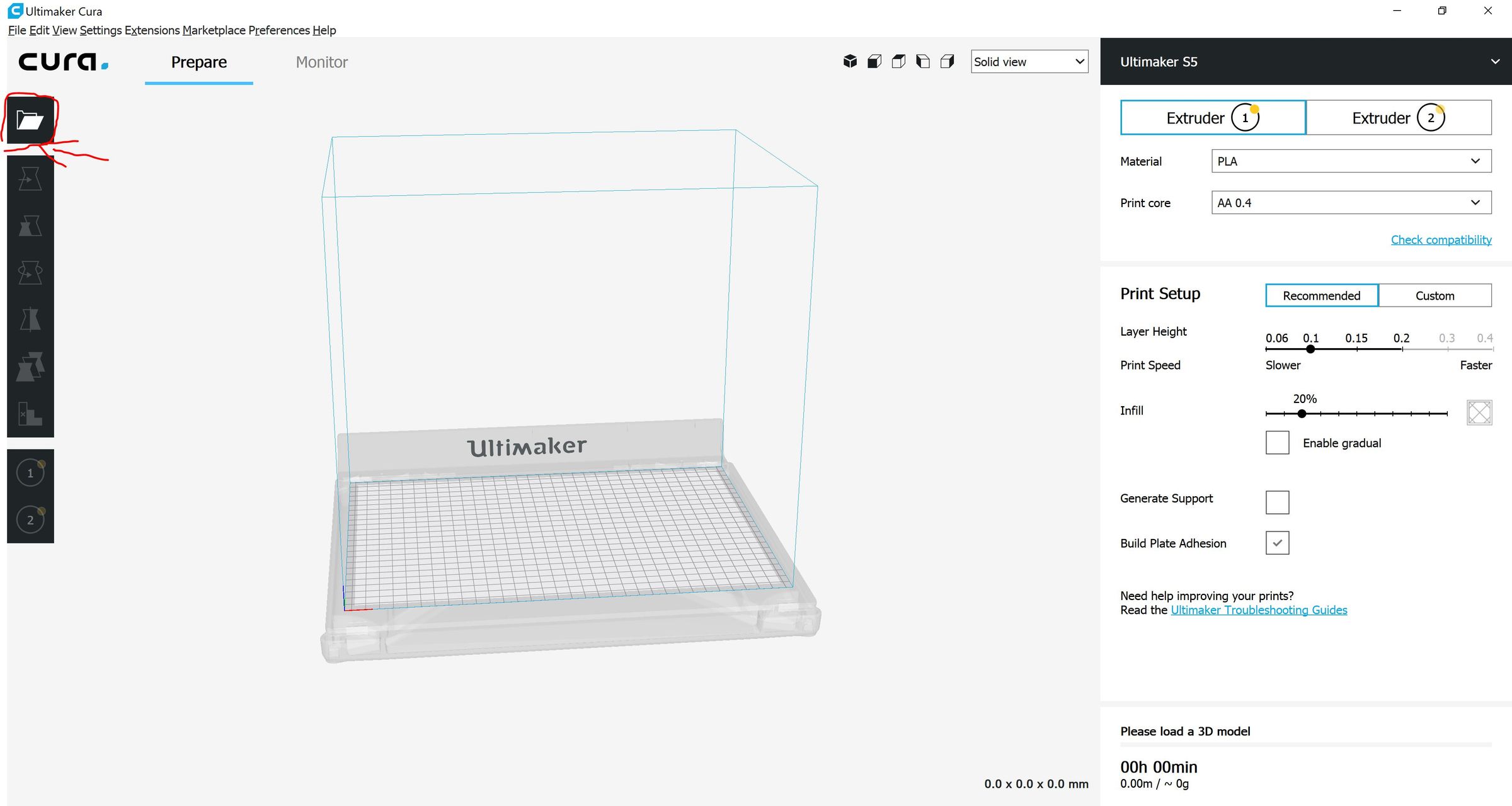Screen dimensions: 1512x806
Task: Click the 'Faster' print speed label
Action: [x=1476, y=365]
